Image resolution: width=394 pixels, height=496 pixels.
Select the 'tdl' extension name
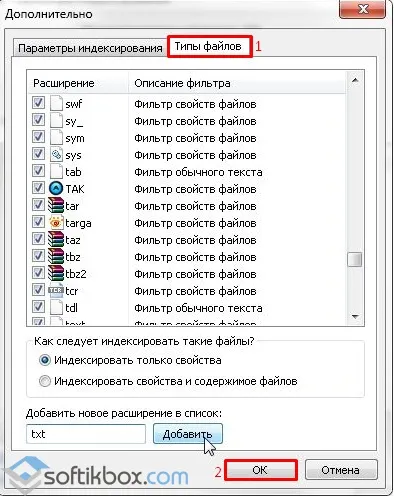coord(71,308)
